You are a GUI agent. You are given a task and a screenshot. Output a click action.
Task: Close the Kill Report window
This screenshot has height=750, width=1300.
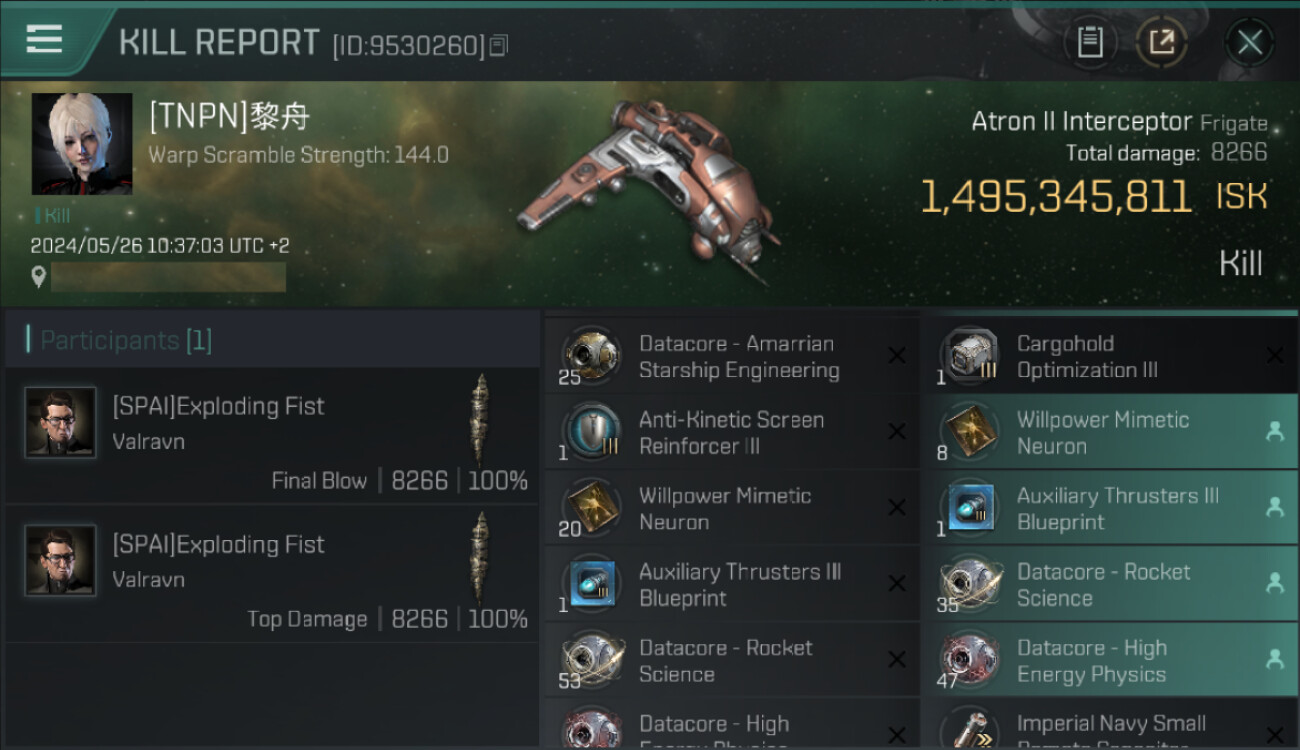tap(1249, 42)
